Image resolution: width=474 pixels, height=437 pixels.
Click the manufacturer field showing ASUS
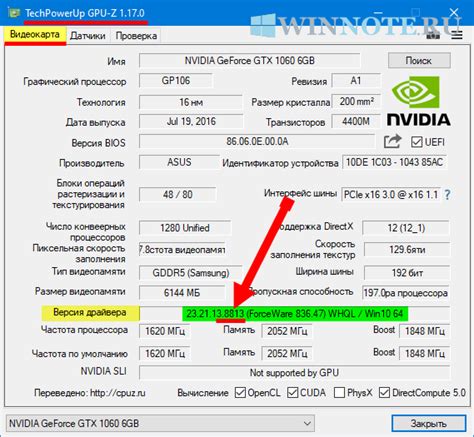coord(179,162)
